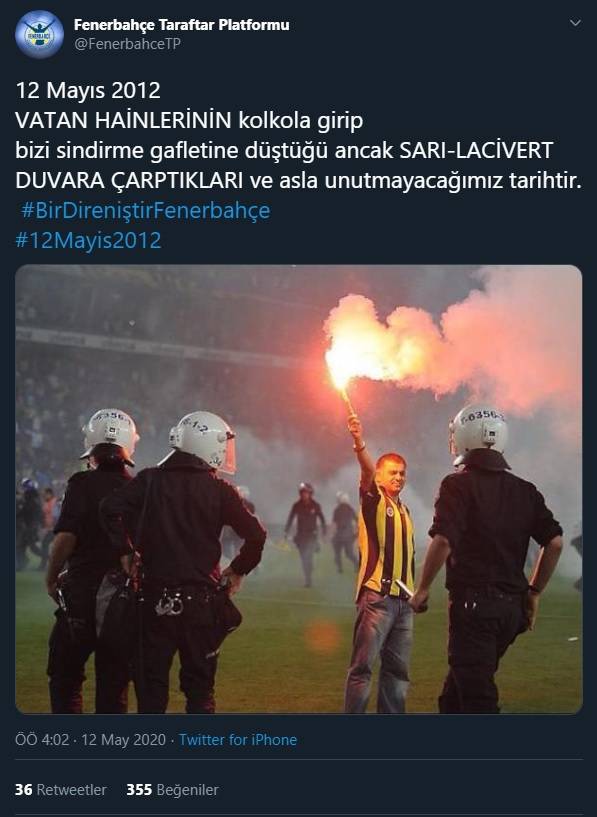Viewport: 597px width, 817px height.
Task: Click the ÖÖ 4:02 posting time
Action: pyautogui.click(x=42, y=740)
